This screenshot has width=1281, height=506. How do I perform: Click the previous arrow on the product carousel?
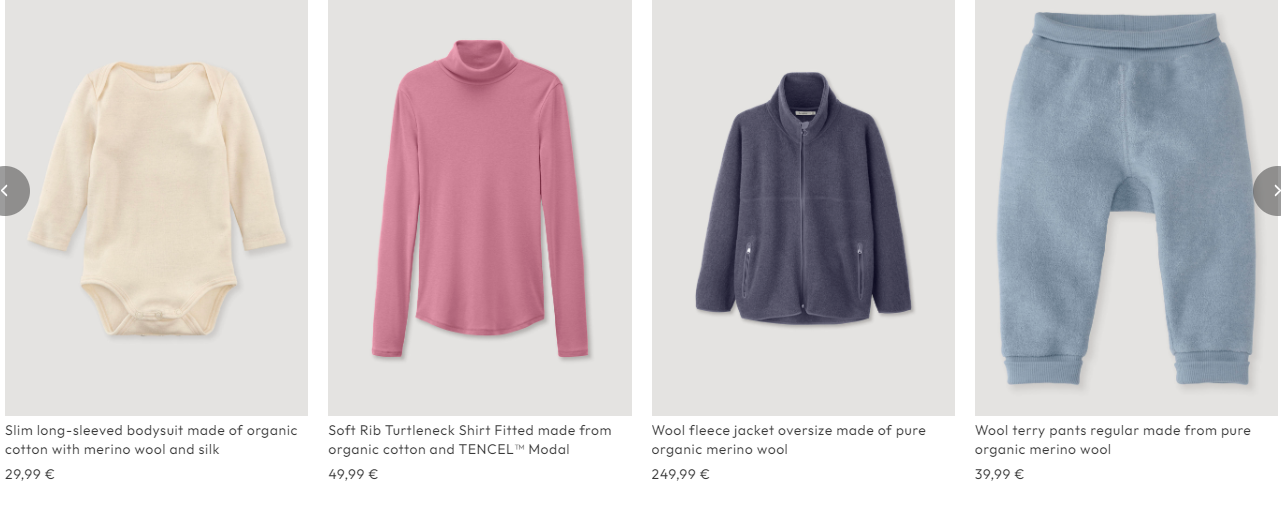click(10, 190)
